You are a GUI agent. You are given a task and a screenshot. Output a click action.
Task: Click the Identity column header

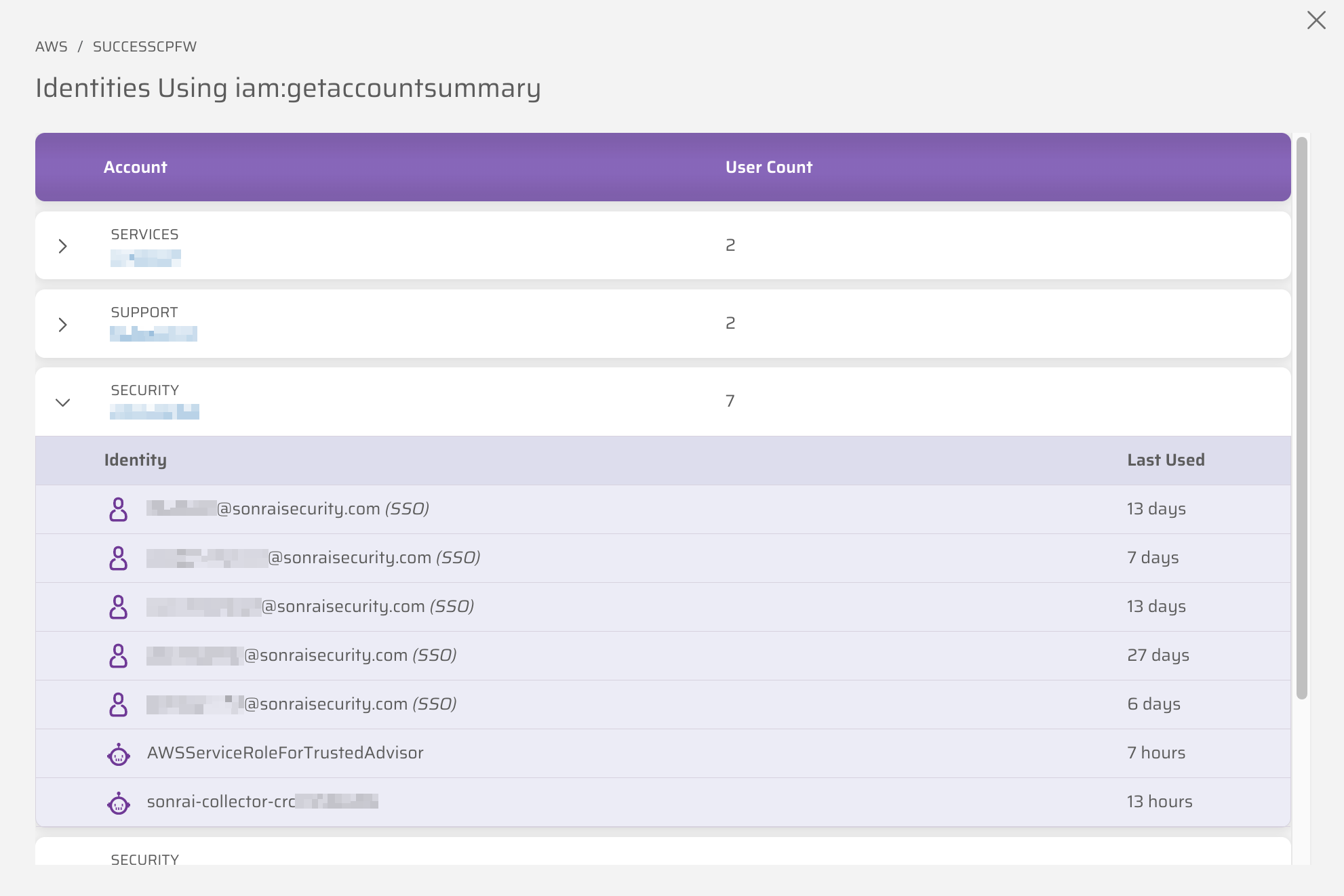[x=135, y=460]
